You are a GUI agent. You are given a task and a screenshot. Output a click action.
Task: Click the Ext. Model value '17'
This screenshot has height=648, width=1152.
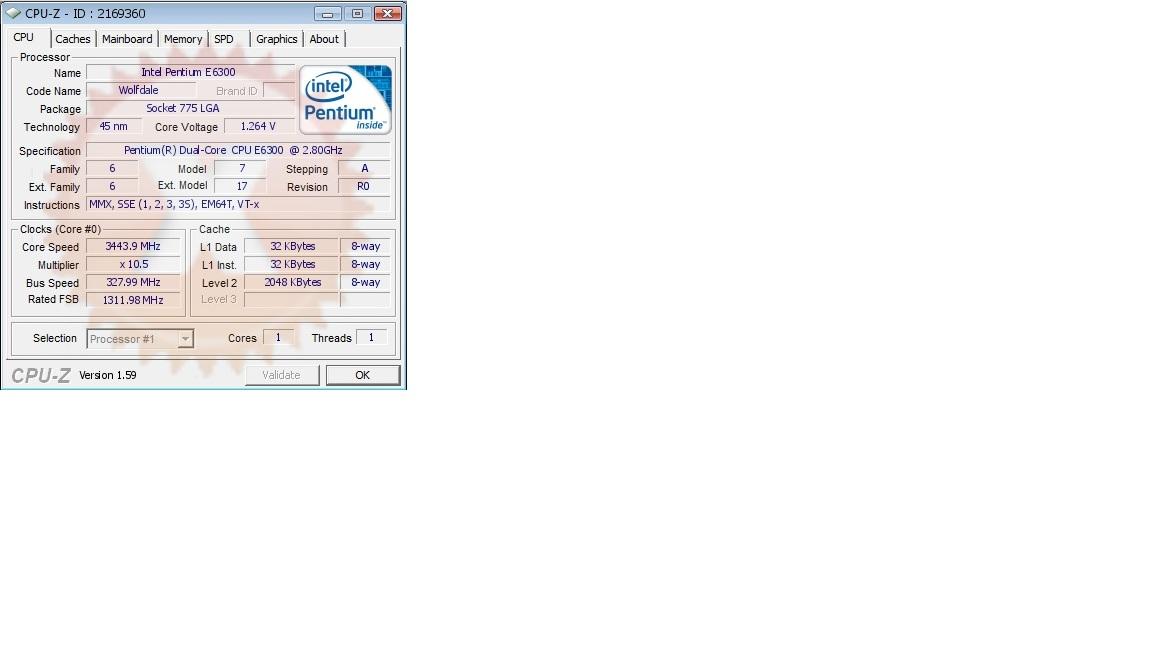pos(240,186)
